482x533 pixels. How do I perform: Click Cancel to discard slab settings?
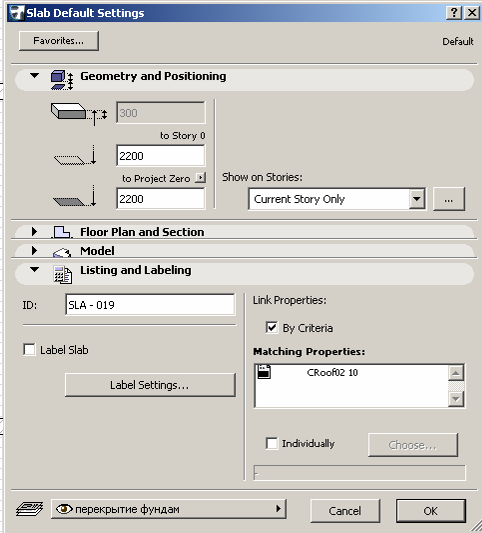click(345, 511)
